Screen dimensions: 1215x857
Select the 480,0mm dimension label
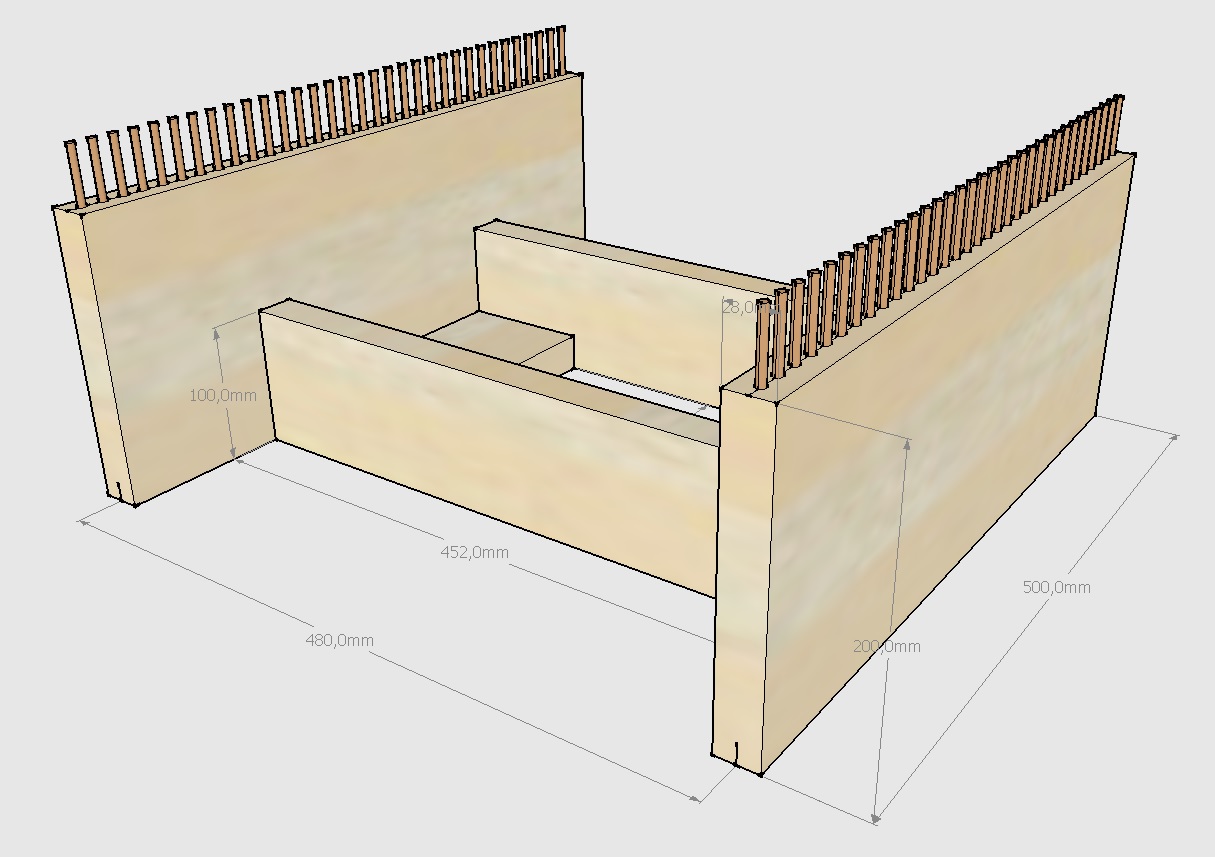point(339,641)
